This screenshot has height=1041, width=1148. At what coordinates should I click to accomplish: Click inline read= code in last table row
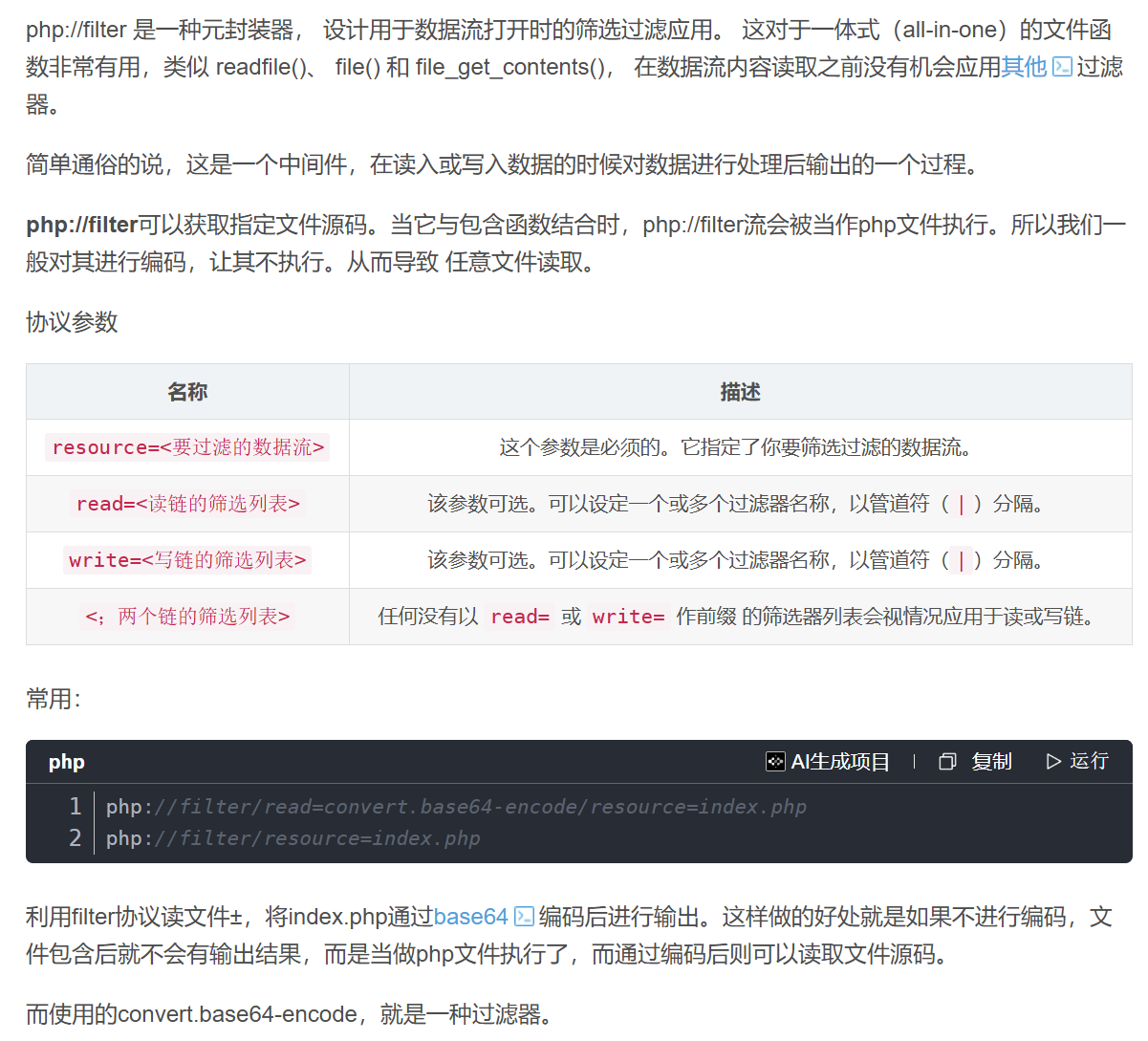tap(519, 617)
